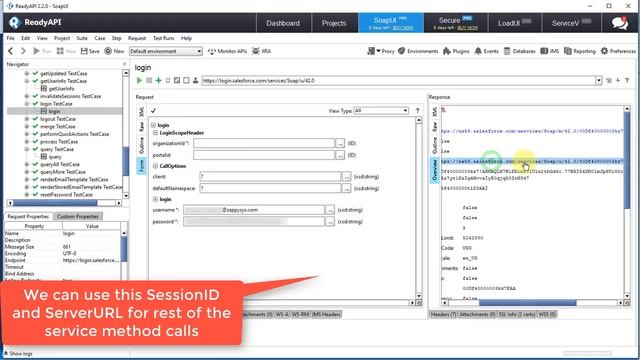
Task: Open the File menu
Action: pos(11,38)
